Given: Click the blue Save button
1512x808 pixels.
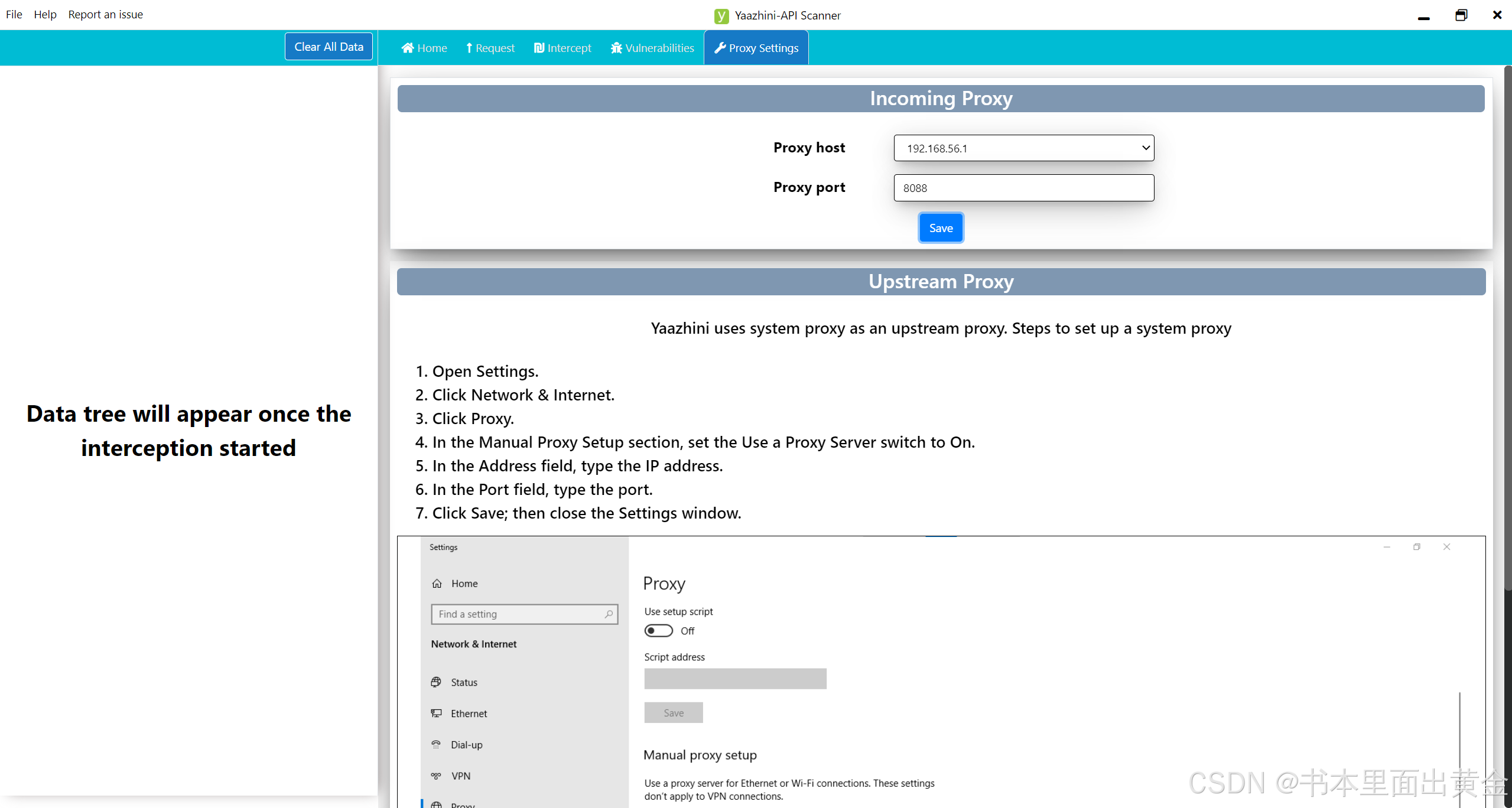Looking at the screenshot, I should coord(941,228).
